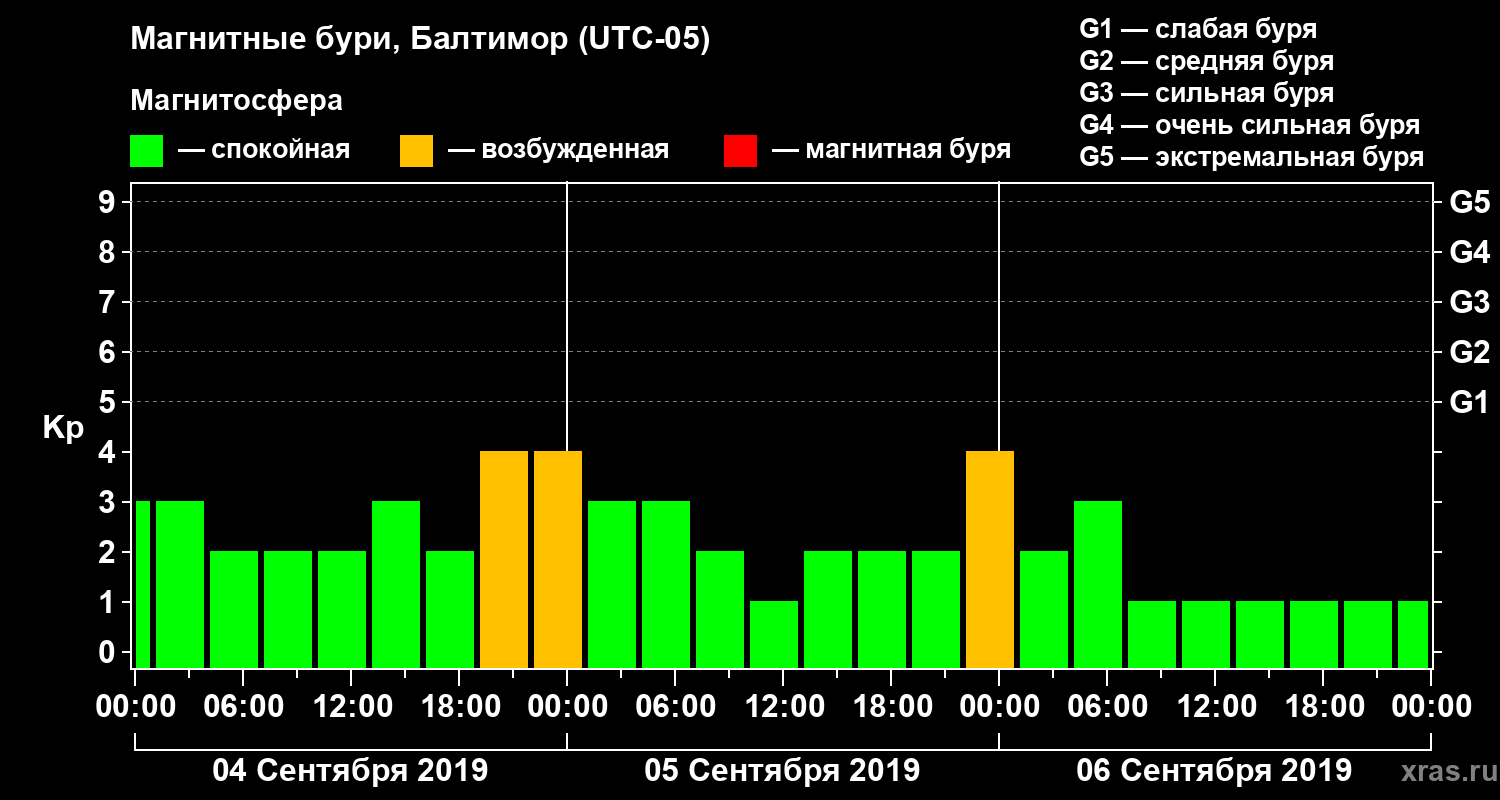1500x800 pixels.
Task: Click 00:00 label between 04 and 05 Сентября
Action: pyautogui.click(x=568, y=707)
